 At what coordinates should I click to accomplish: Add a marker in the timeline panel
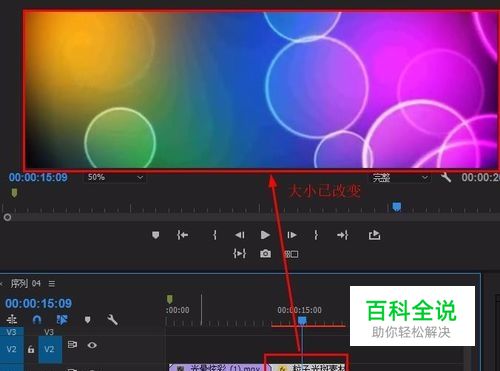pyautogui.click(x=87, y=320)
